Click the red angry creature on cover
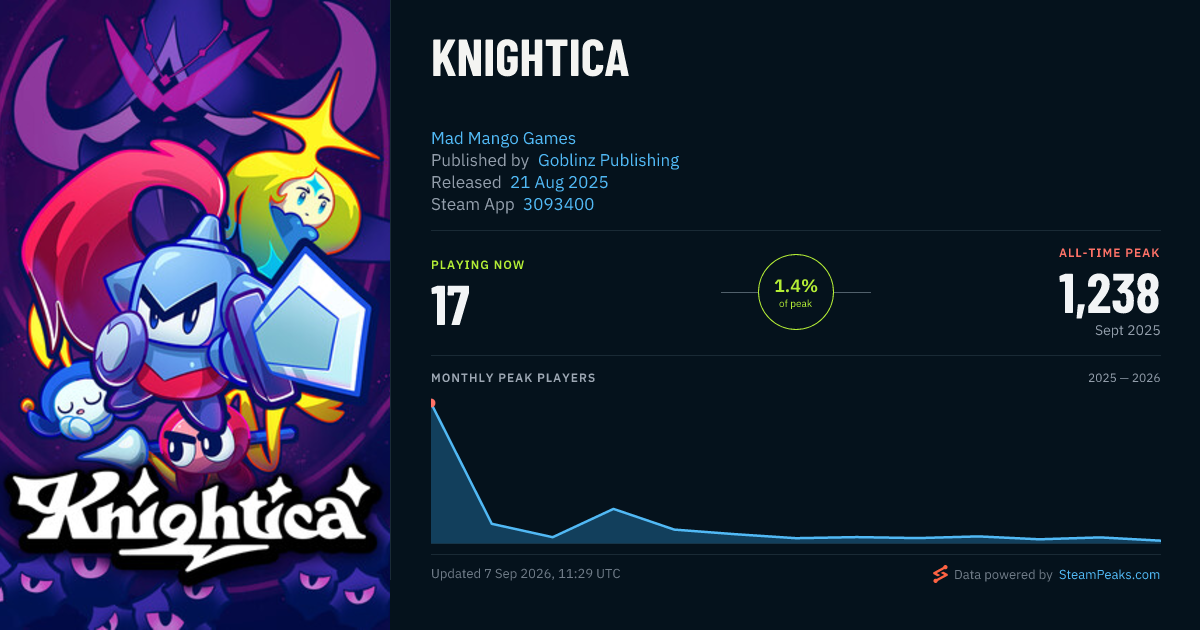Viewport: 1200px width, 630px height. coord(200,435)
